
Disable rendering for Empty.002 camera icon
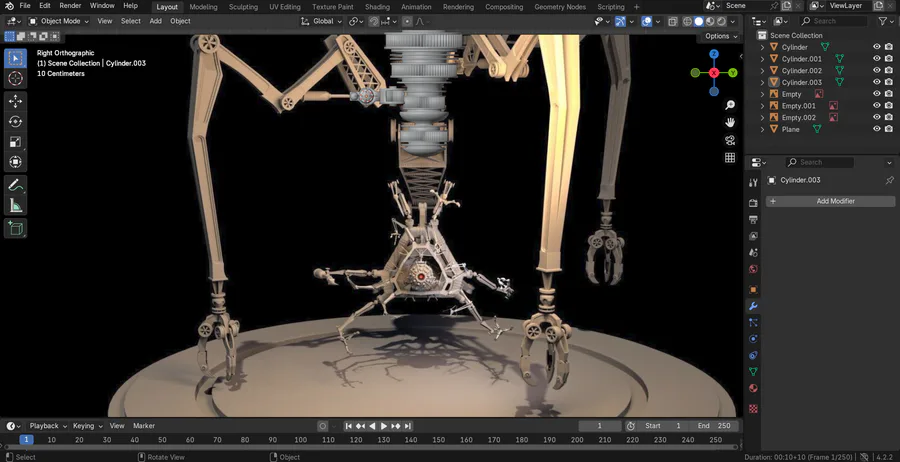(889, 117)
